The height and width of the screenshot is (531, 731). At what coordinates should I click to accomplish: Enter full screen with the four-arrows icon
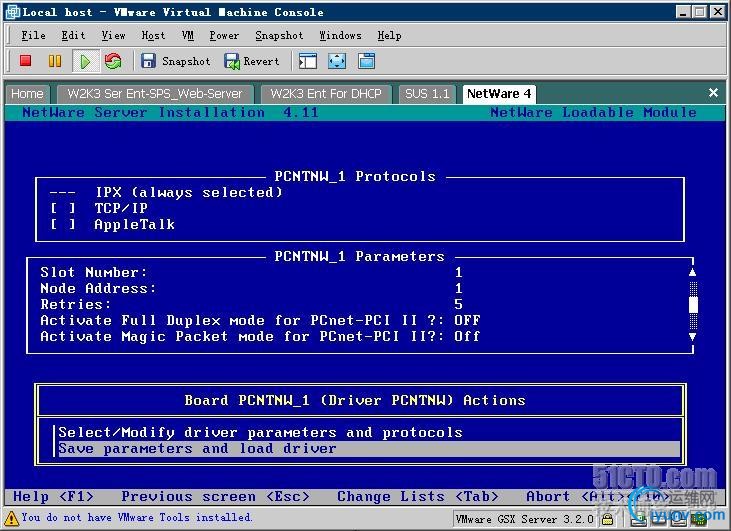(x=337, y=61)
